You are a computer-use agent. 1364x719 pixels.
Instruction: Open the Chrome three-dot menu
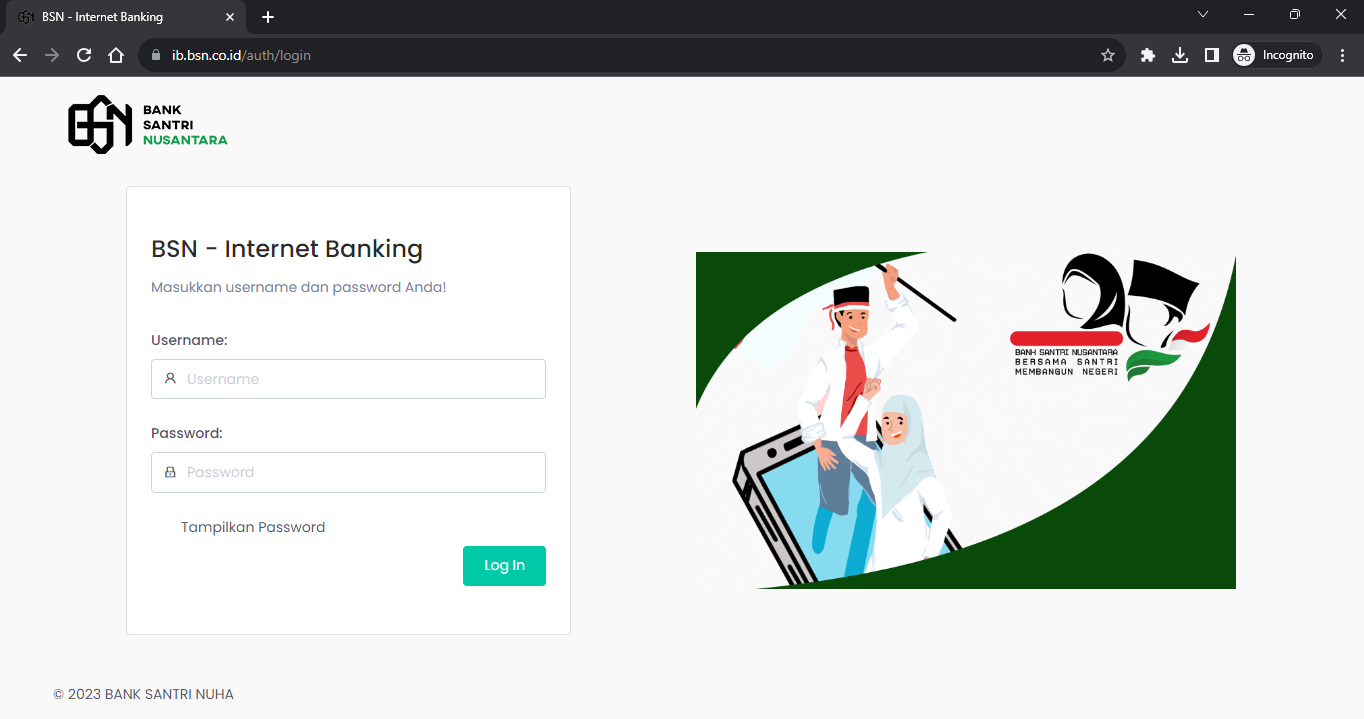click(x=1343, y=55)
